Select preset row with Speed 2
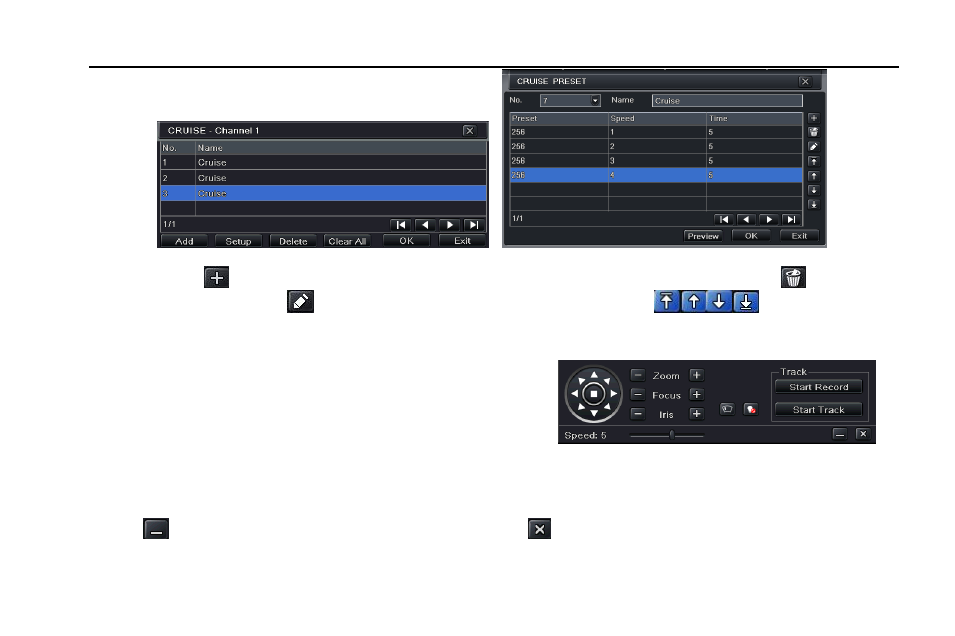The image size is (955, 636). tap(657, 146)
